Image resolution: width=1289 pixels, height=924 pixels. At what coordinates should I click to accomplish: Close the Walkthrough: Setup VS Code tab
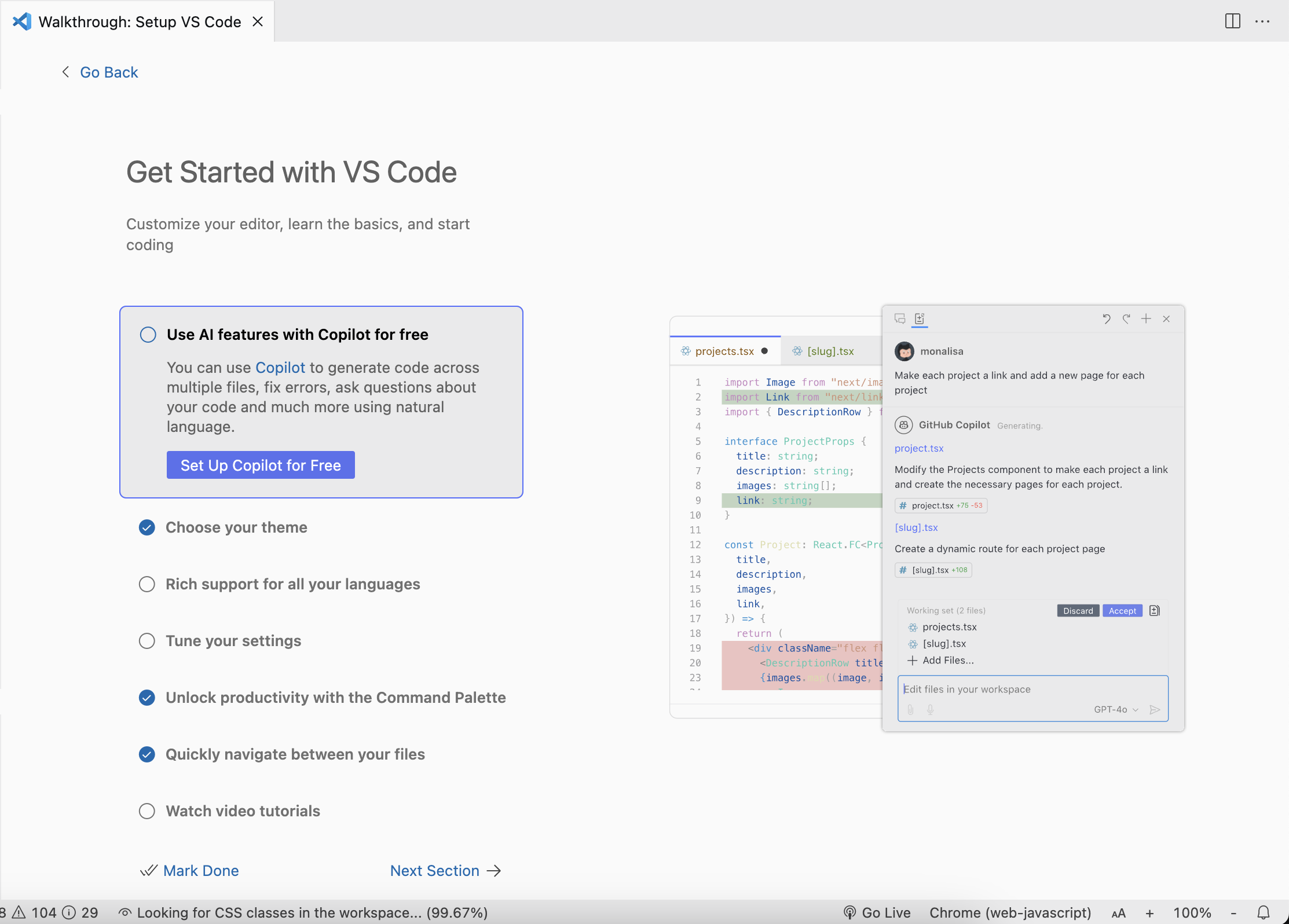coord(258,21)
